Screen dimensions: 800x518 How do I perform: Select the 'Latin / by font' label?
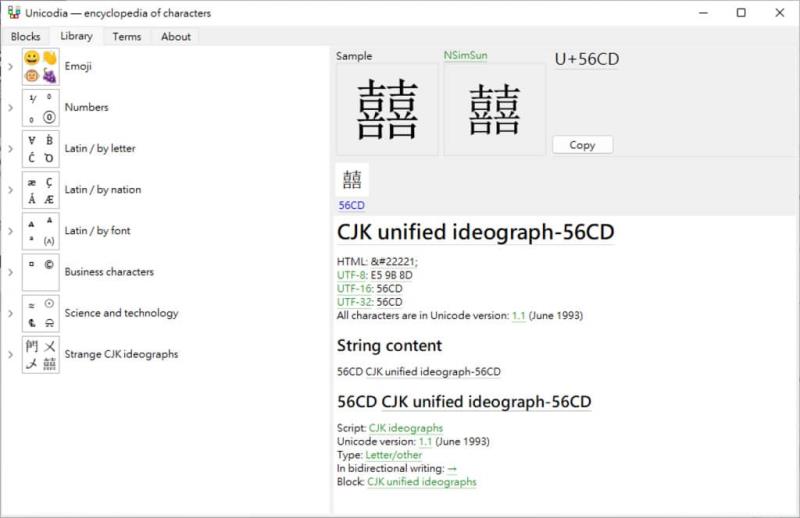pyautogui.click(x=97, y=231)
